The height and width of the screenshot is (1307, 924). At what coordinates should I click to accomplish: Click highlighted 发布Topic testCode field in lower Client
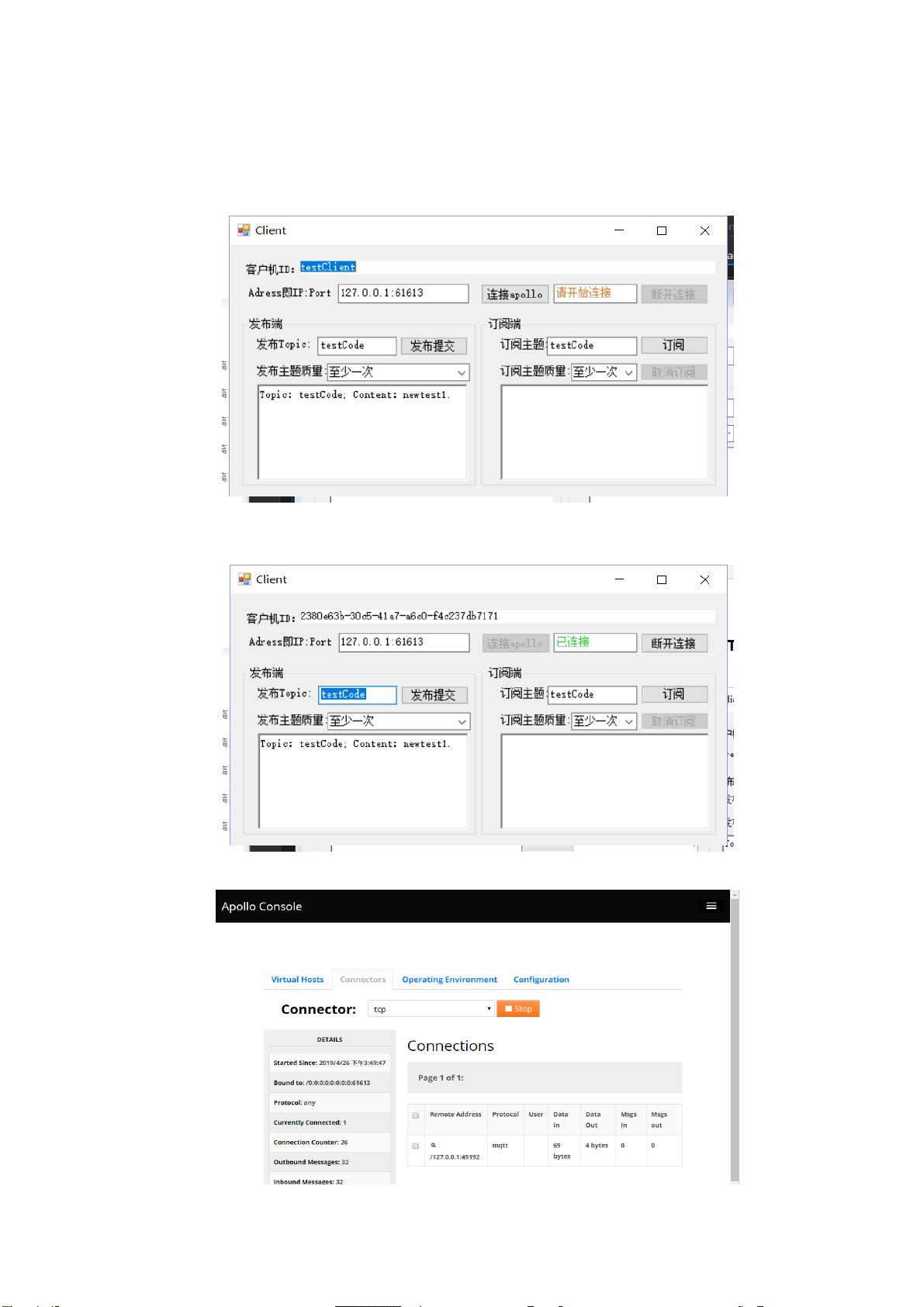click(358, 695)
